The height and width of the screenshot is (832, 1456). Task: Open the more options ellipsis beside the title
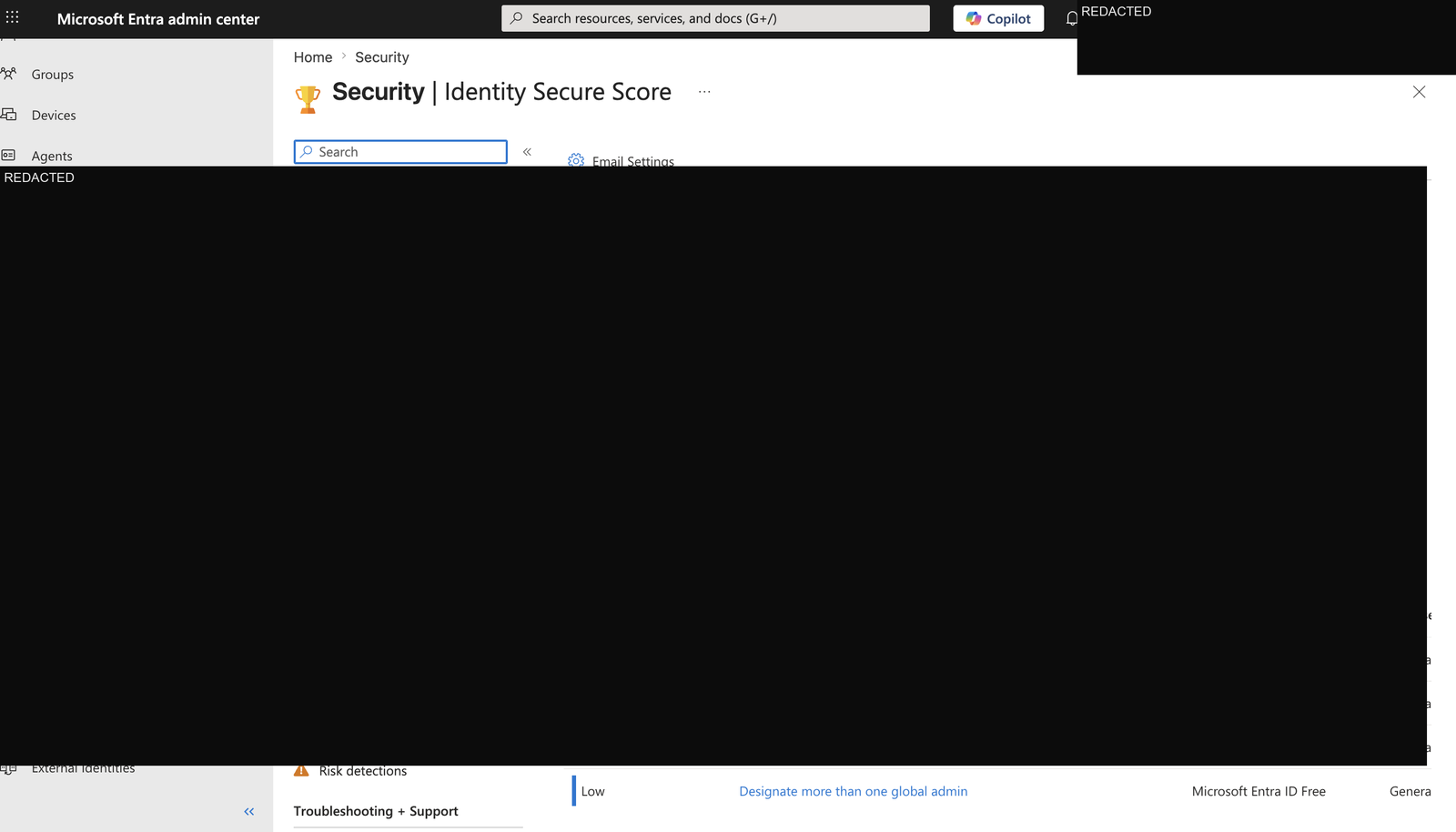coord(704,92)
